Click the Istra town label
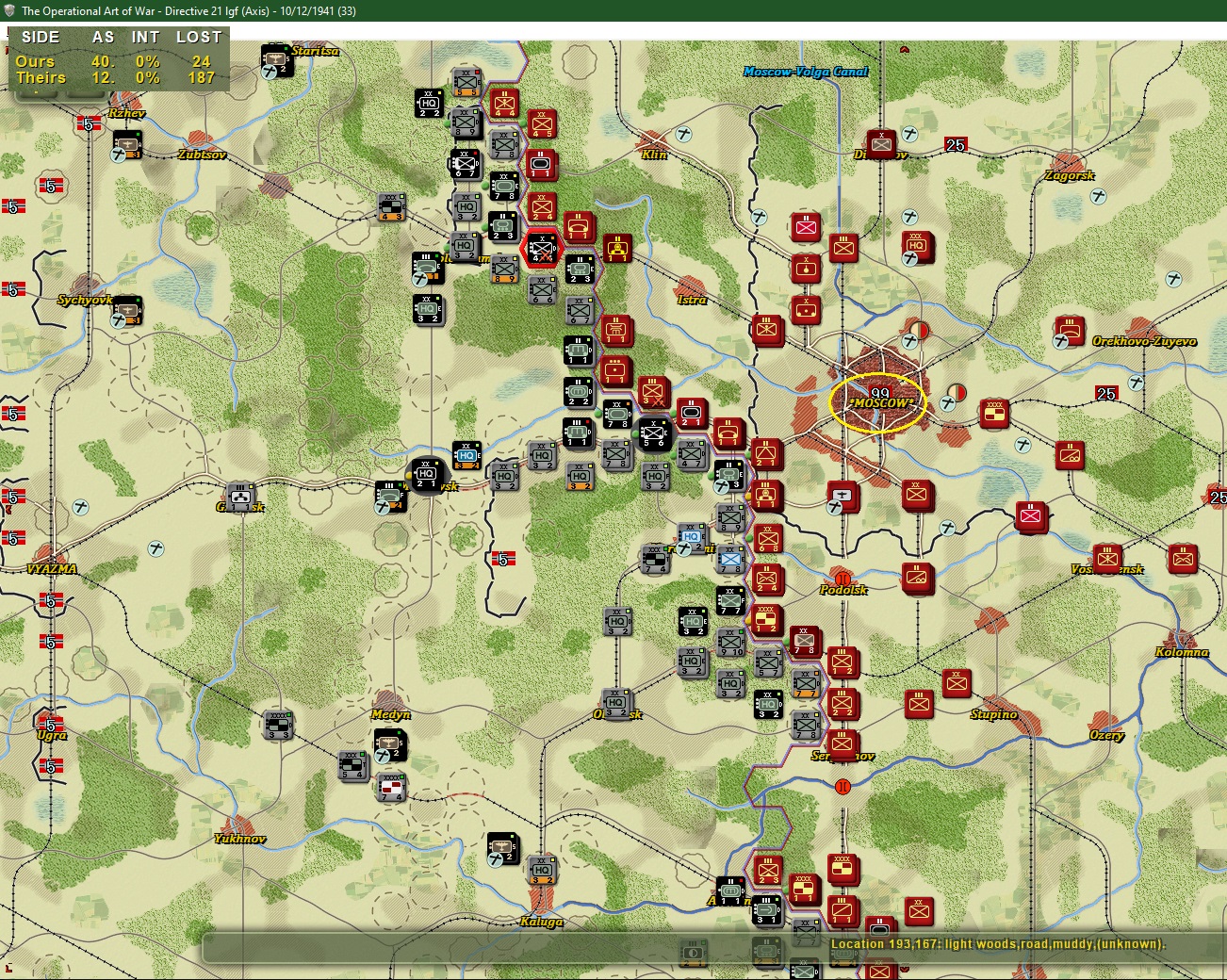 click(x=692, y=300)
